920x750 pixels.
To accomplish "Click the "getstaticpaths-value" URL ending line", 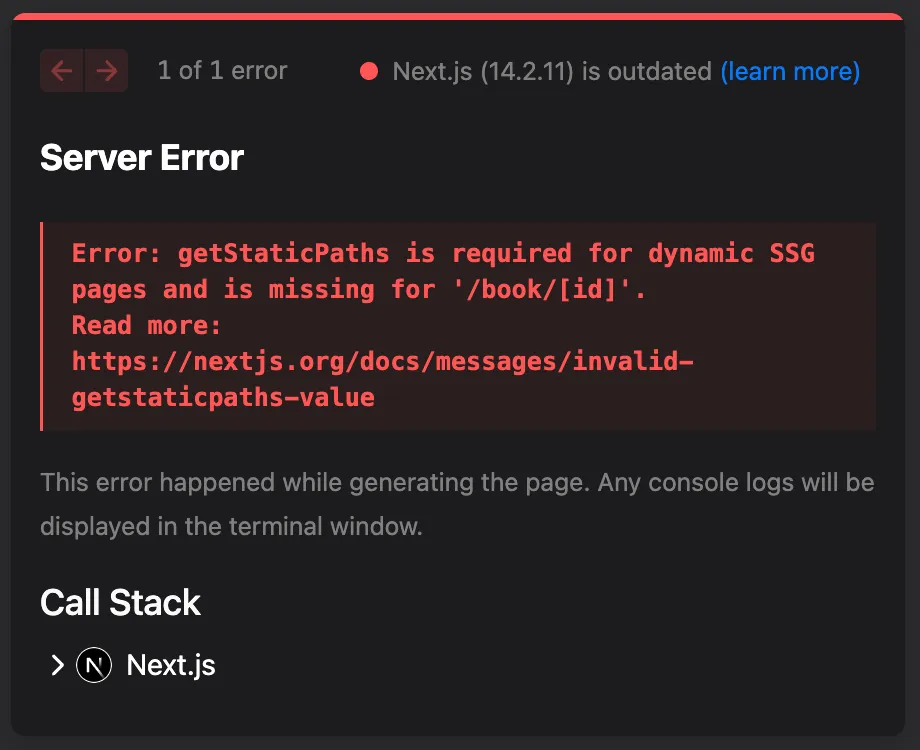I will pos(223,397).
